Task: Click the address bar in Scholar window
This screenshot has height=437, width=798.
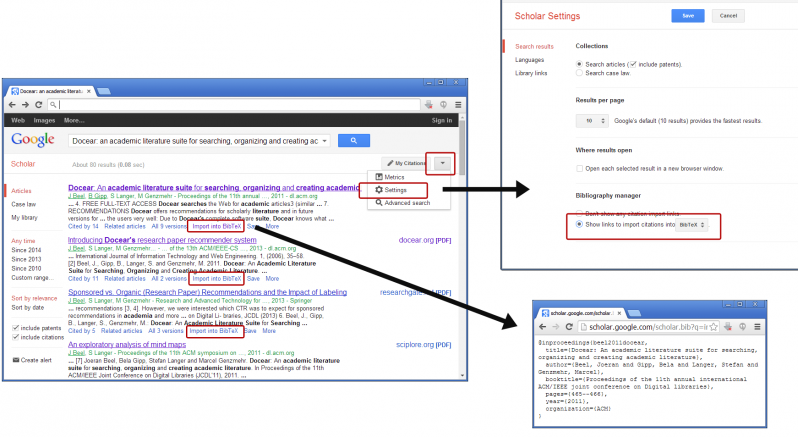Action: point(234,105)
